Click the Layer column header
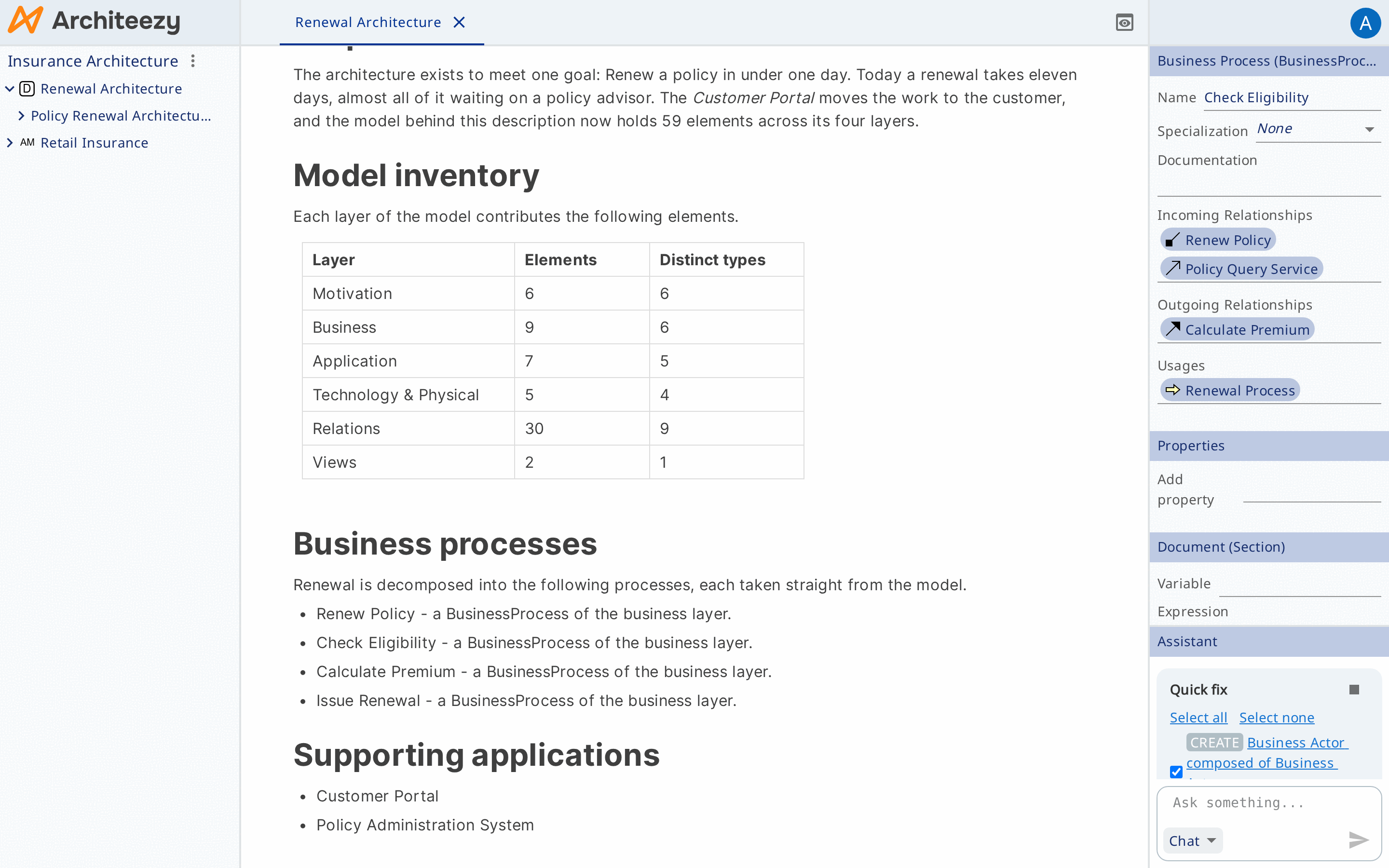The height and width of the screenshot is (868, 1389). pos(333,259)
